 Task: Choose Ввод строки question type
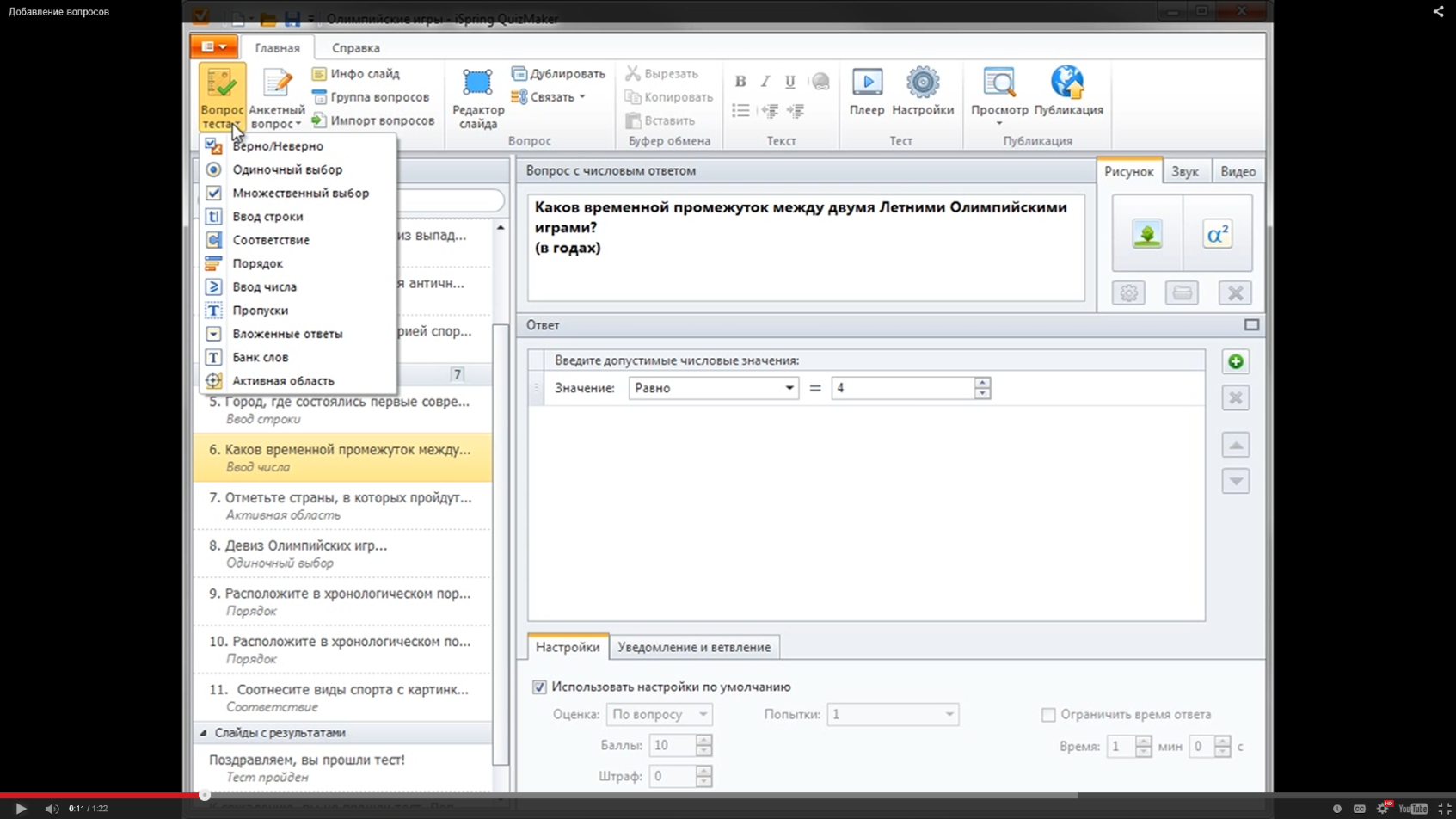[298, 217]
